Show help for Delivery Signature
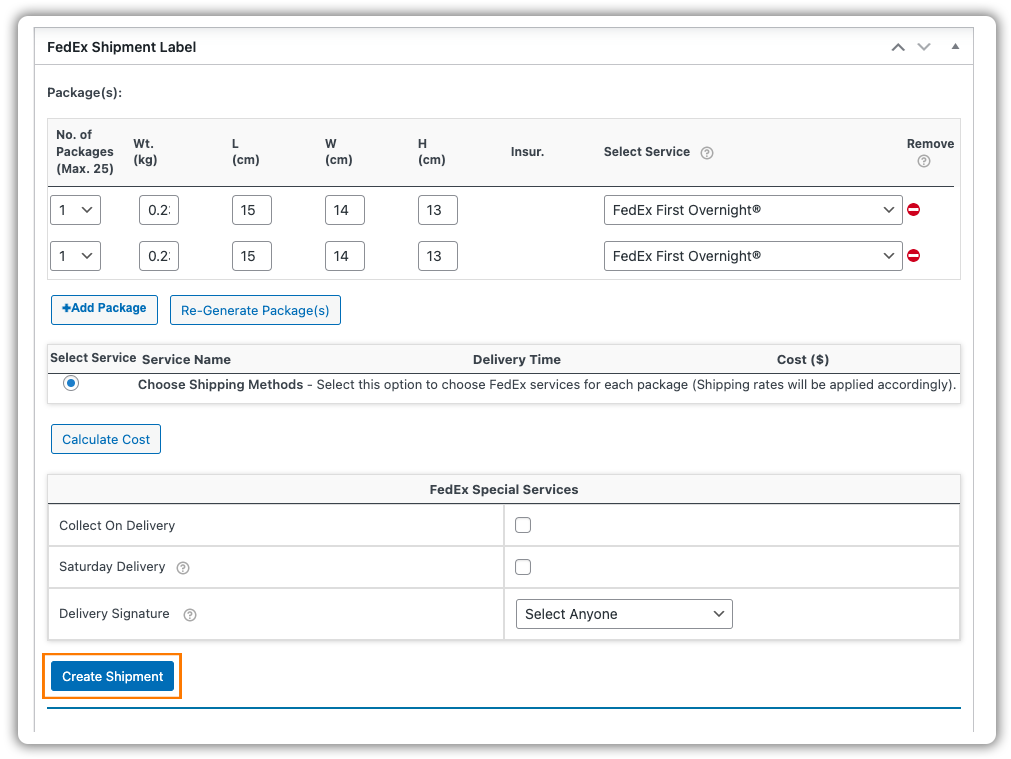Image resolution: width=1011 pixels, height=759 pixels. pyautogui.click(x=190, y=615)
